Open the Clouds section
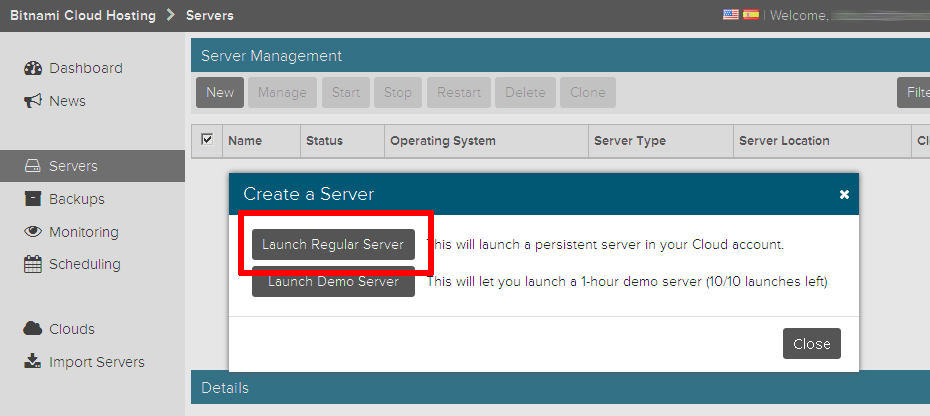This screenshot has height=416, width=930. click(72, 329)
